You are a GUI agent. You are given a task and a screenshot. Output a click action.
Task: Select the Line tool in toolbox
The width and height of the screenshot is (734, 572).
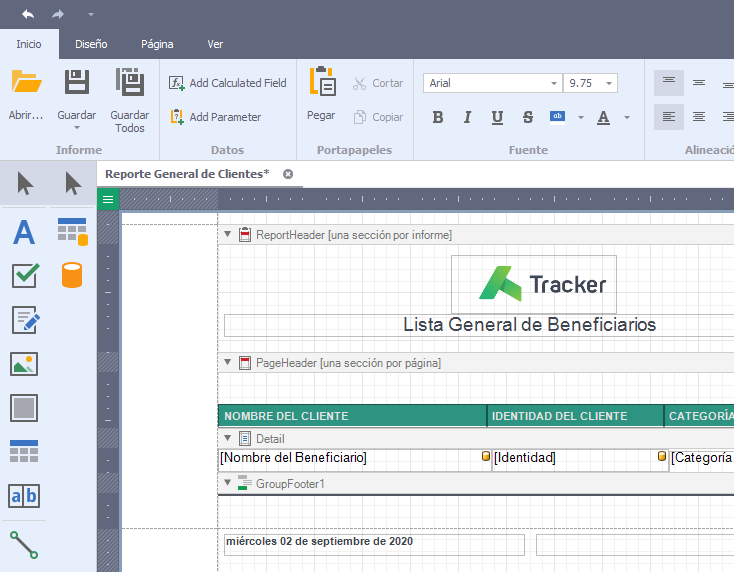click(24, 544)
